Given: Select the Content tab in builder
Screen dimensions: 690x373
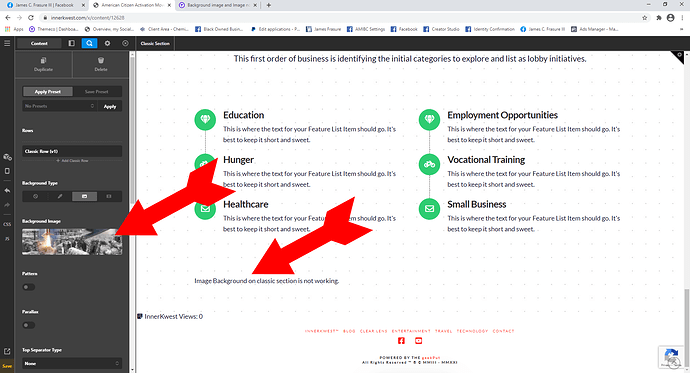Looking at the screenshot, I should click(39, 43).
